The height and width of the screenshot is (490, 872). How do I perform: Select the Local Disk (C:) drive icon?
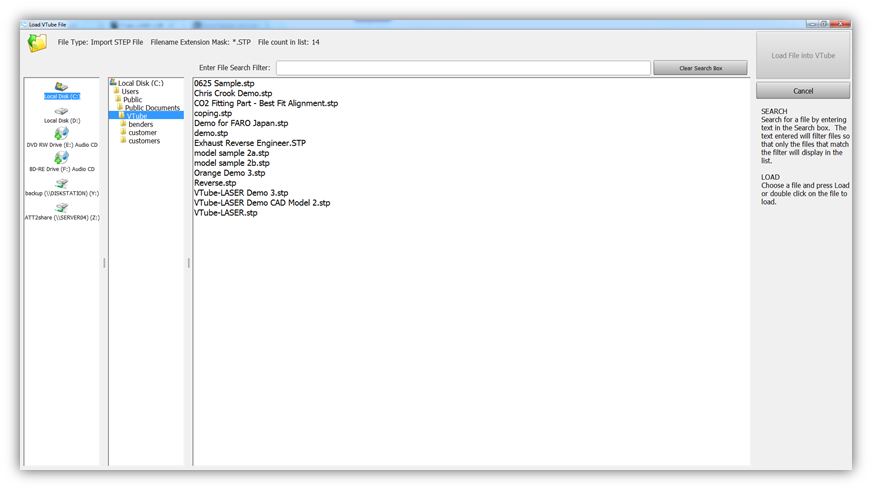click(x=62, y=88)
